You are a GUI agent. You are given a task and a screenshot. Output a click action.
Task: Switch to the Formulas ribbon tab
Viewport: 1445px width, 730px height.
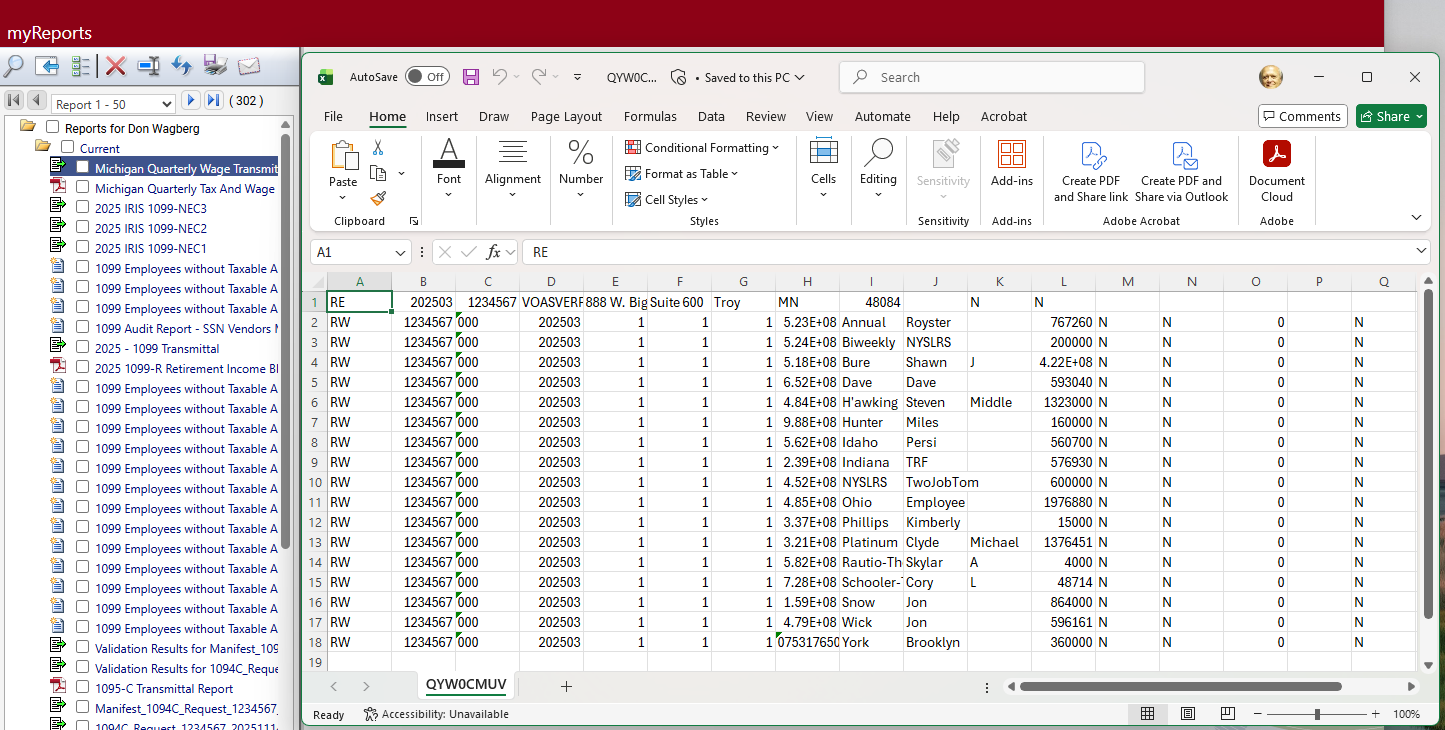pos(650,116)
